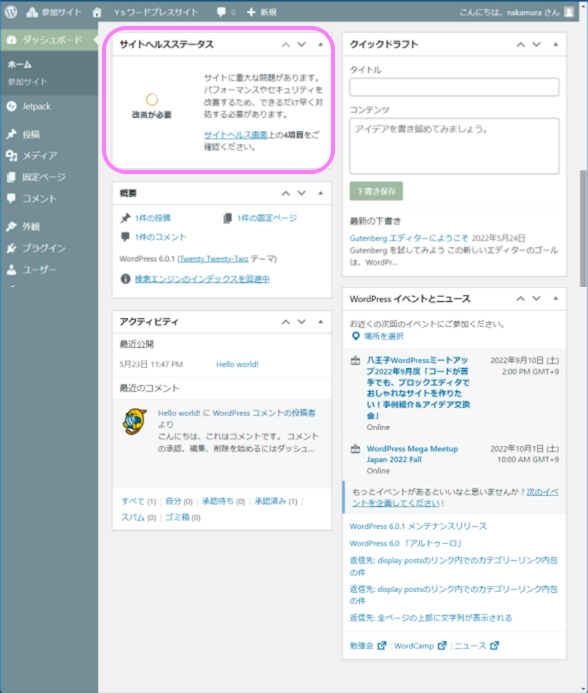Click external-link icon beside ニュース

pyautogui.click(x=494, y=646)
